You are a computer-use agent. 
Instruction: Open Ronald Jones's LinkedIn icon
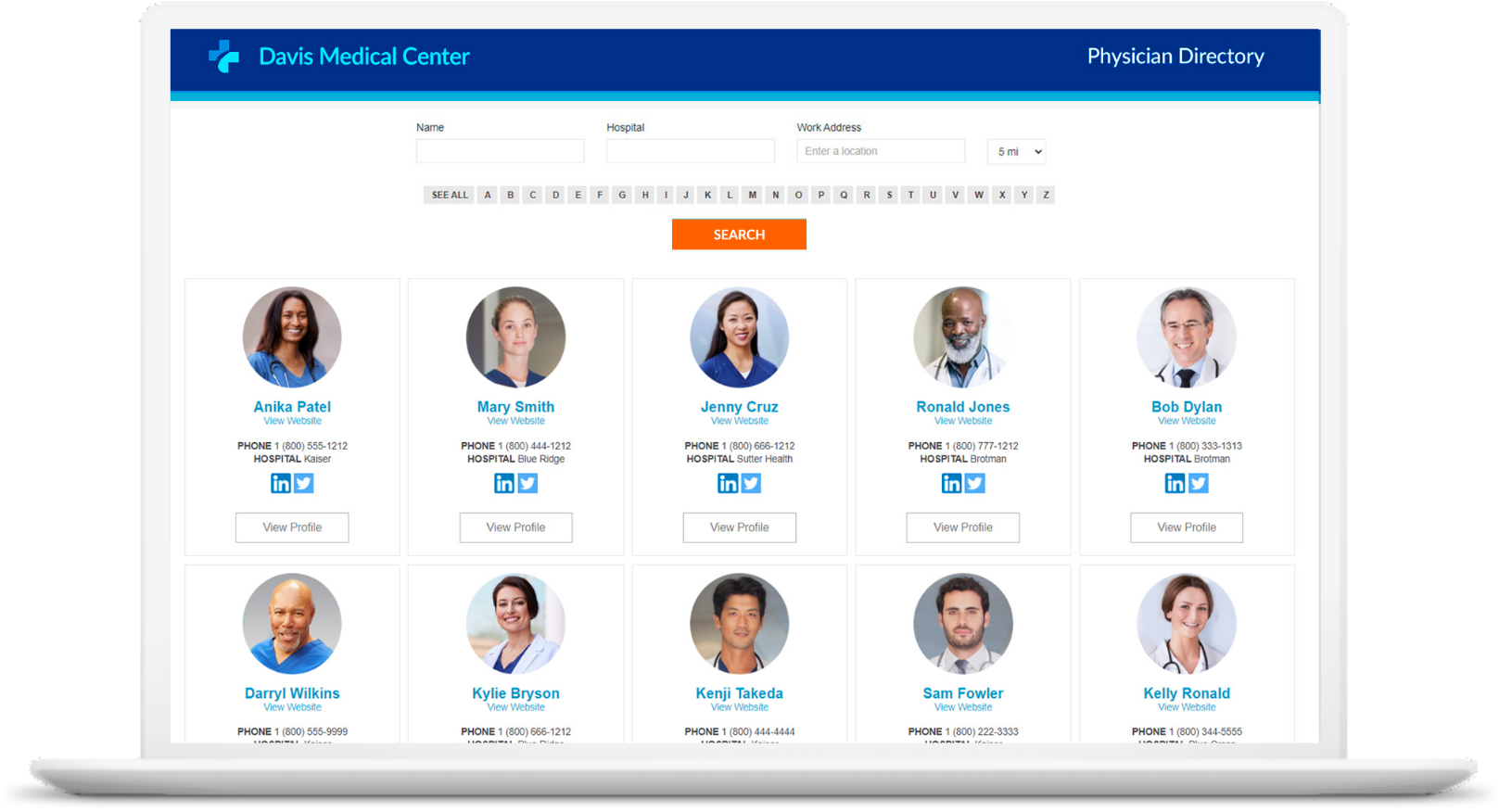pos(952,483)
